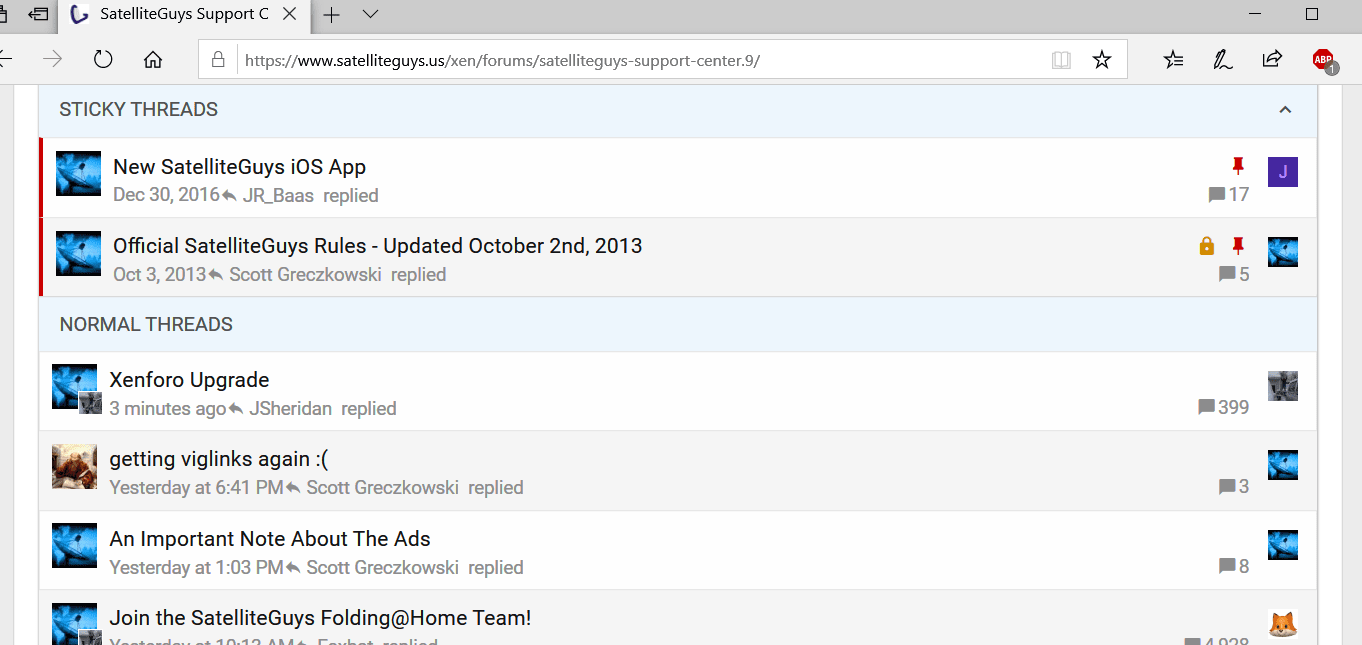
Task: Click the 3 minutes ago timestamp
Action: pyautogui.click(x=168, y=408)
